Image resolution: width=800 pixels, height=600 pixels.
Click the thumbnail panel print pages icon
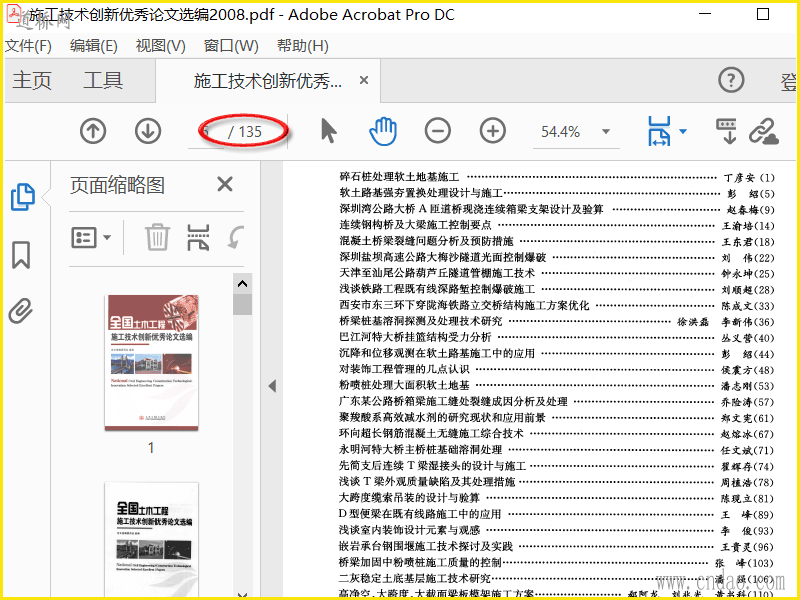[x=198, y=237]
